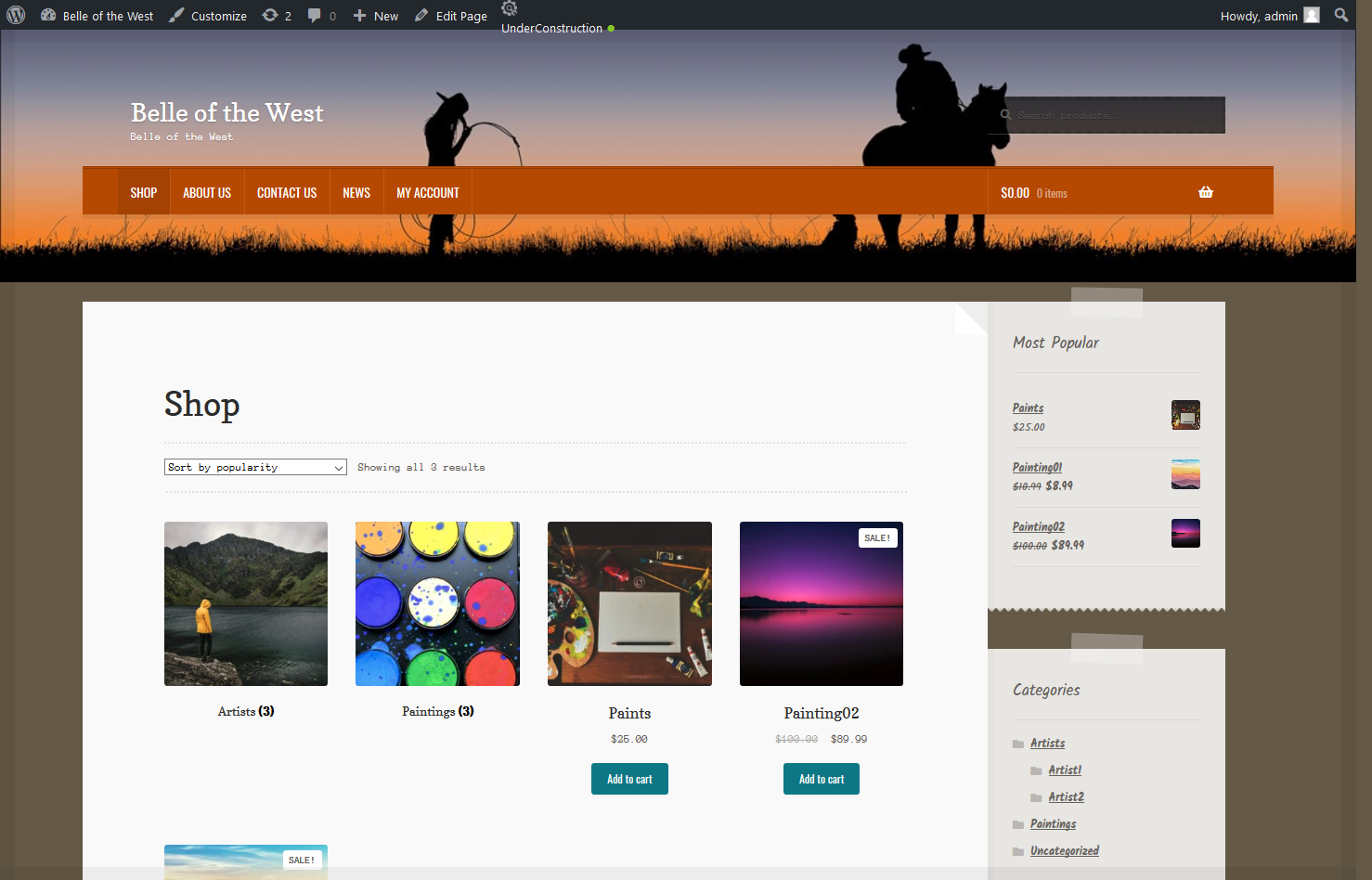The image size is (1372, 880).
Task: Click the dashboard gauge icon beside site name
Action: (x=48, y=15)
